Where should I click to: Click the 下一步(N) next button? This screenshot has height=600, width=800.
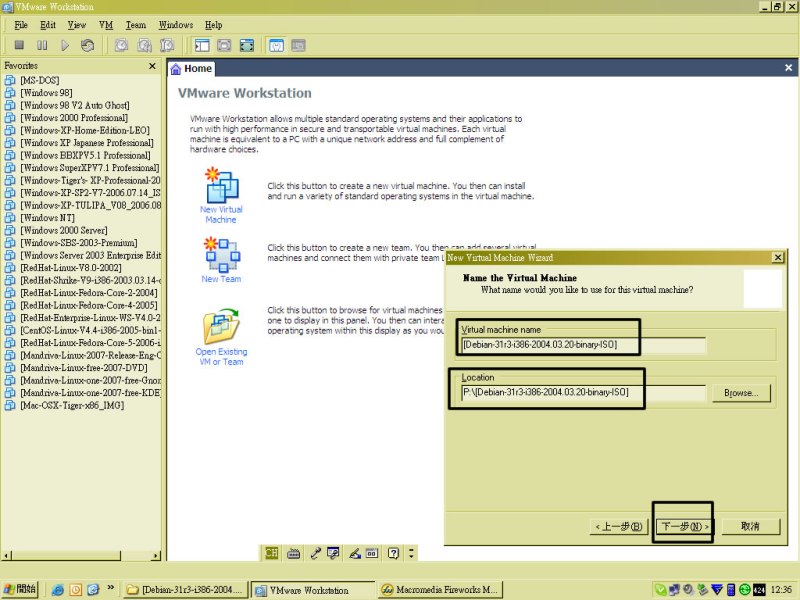coord(685,526)
